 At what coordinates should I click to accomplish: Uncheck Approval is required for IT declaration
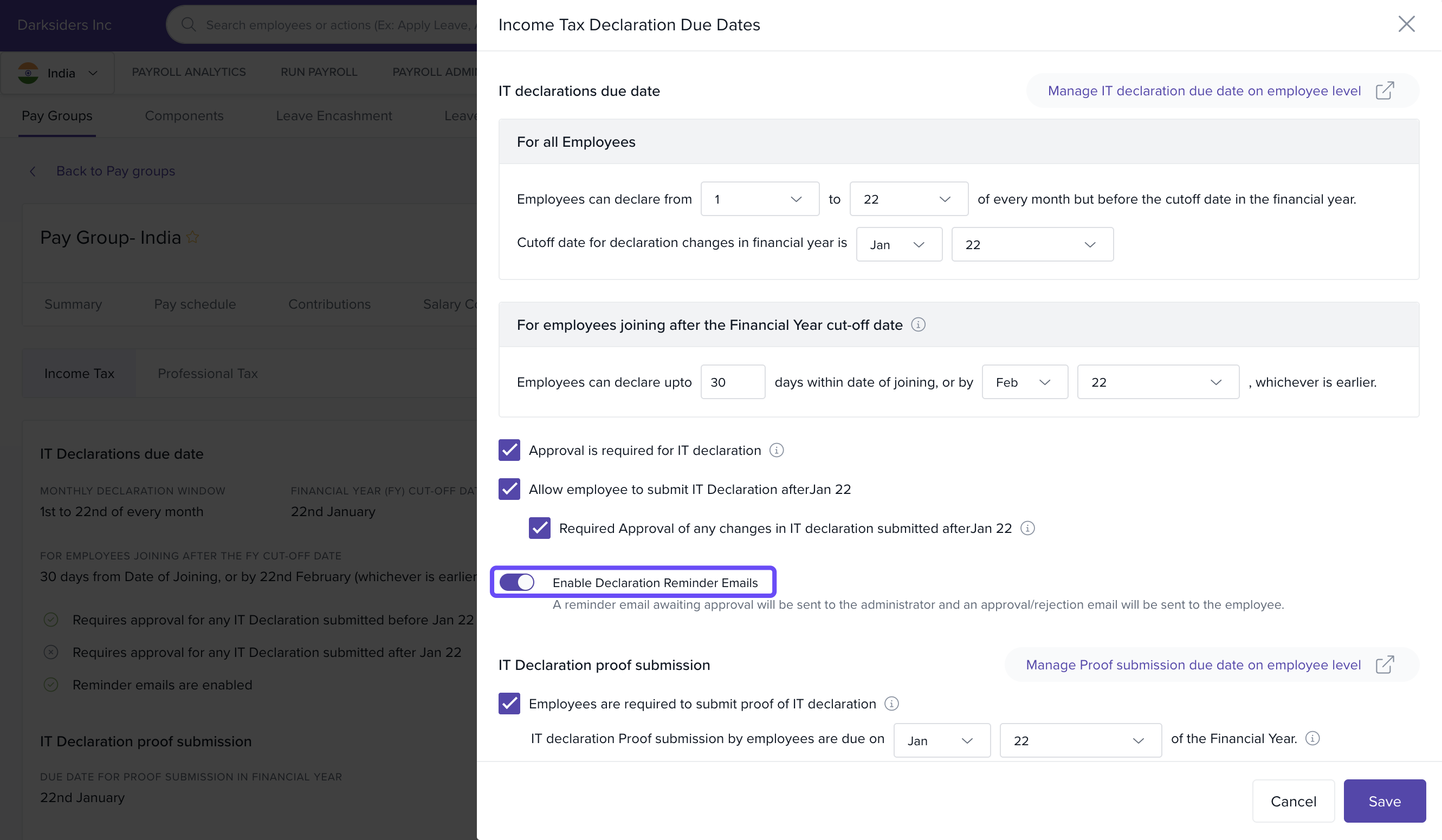click(x=509, y=451)
